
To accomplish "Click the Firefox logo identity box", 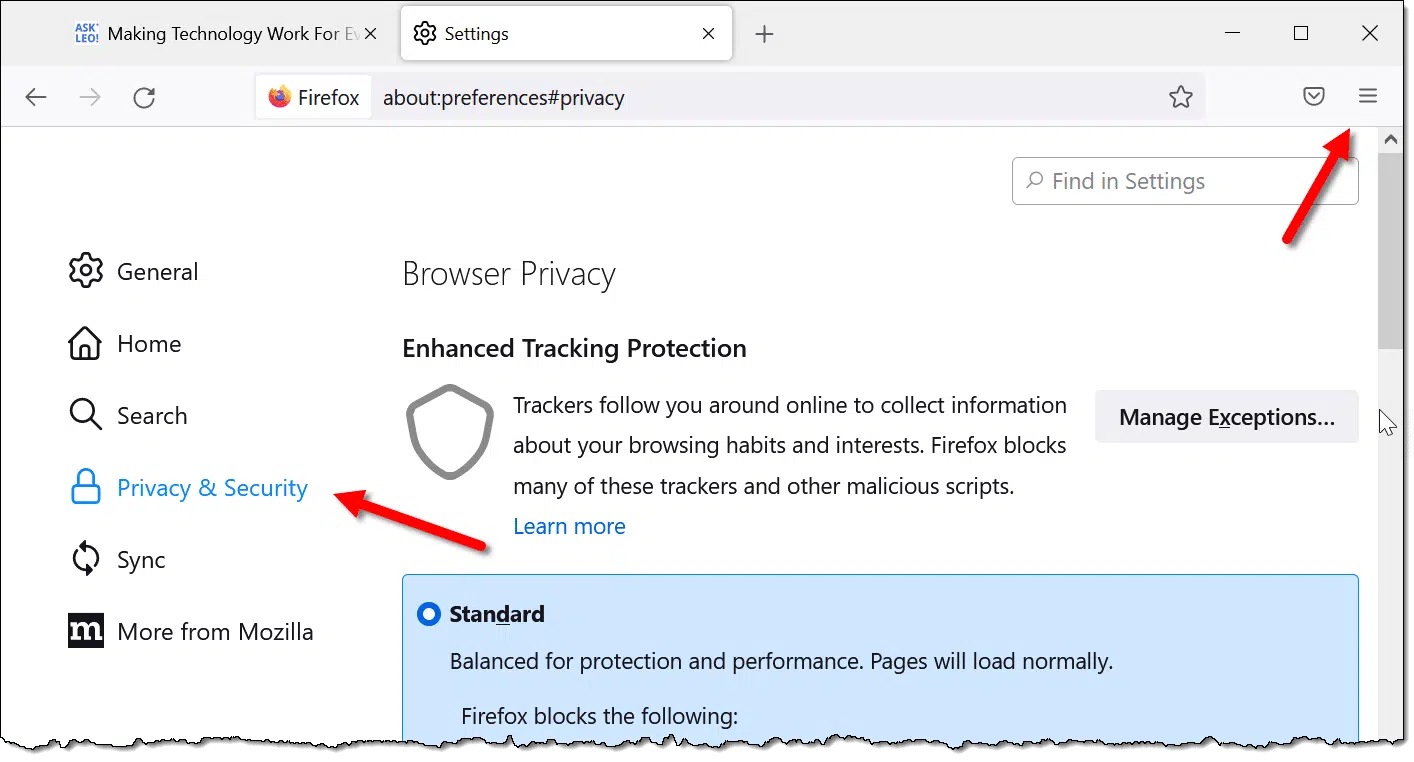I will [x=314, y=97].
